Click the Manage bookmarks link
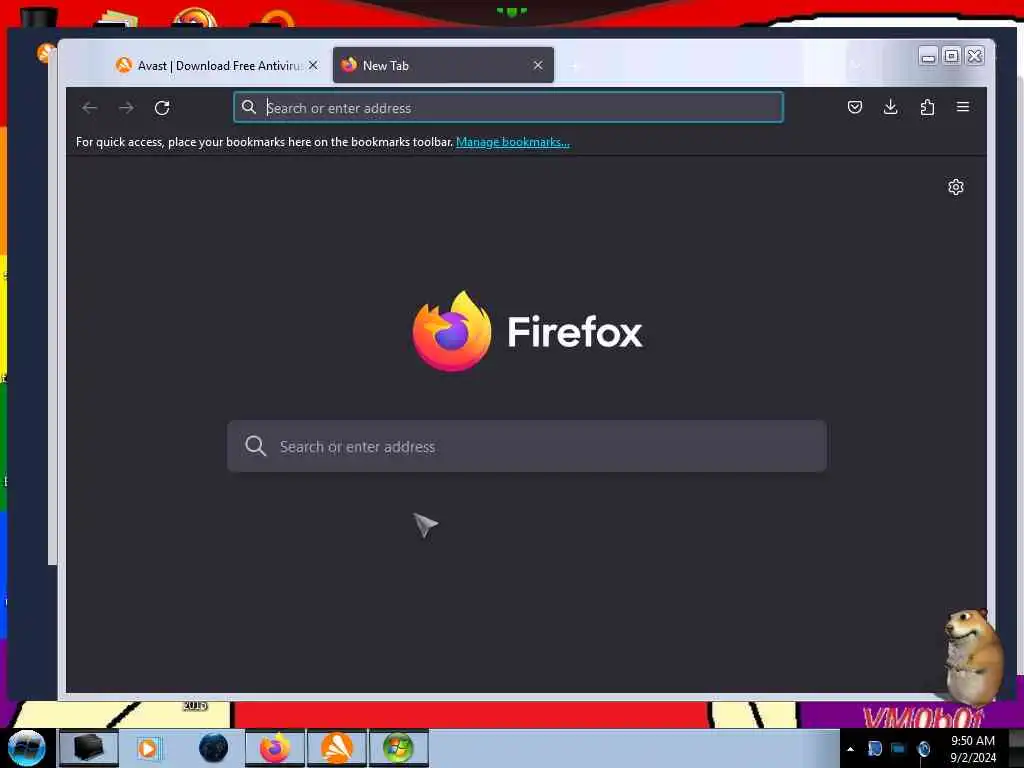The width and height of the screenshot is (1024, 768). click(513, 142)
